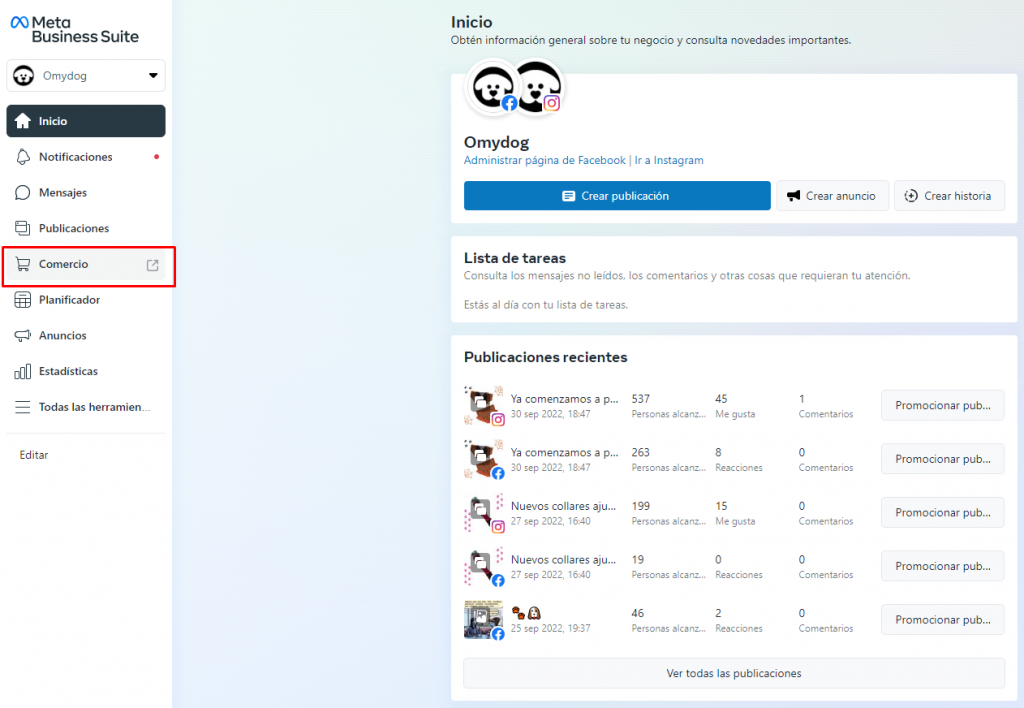Select Inicio in the sidebar
The width and height of the screenshot is (1024, 708).
coord(86,121)
